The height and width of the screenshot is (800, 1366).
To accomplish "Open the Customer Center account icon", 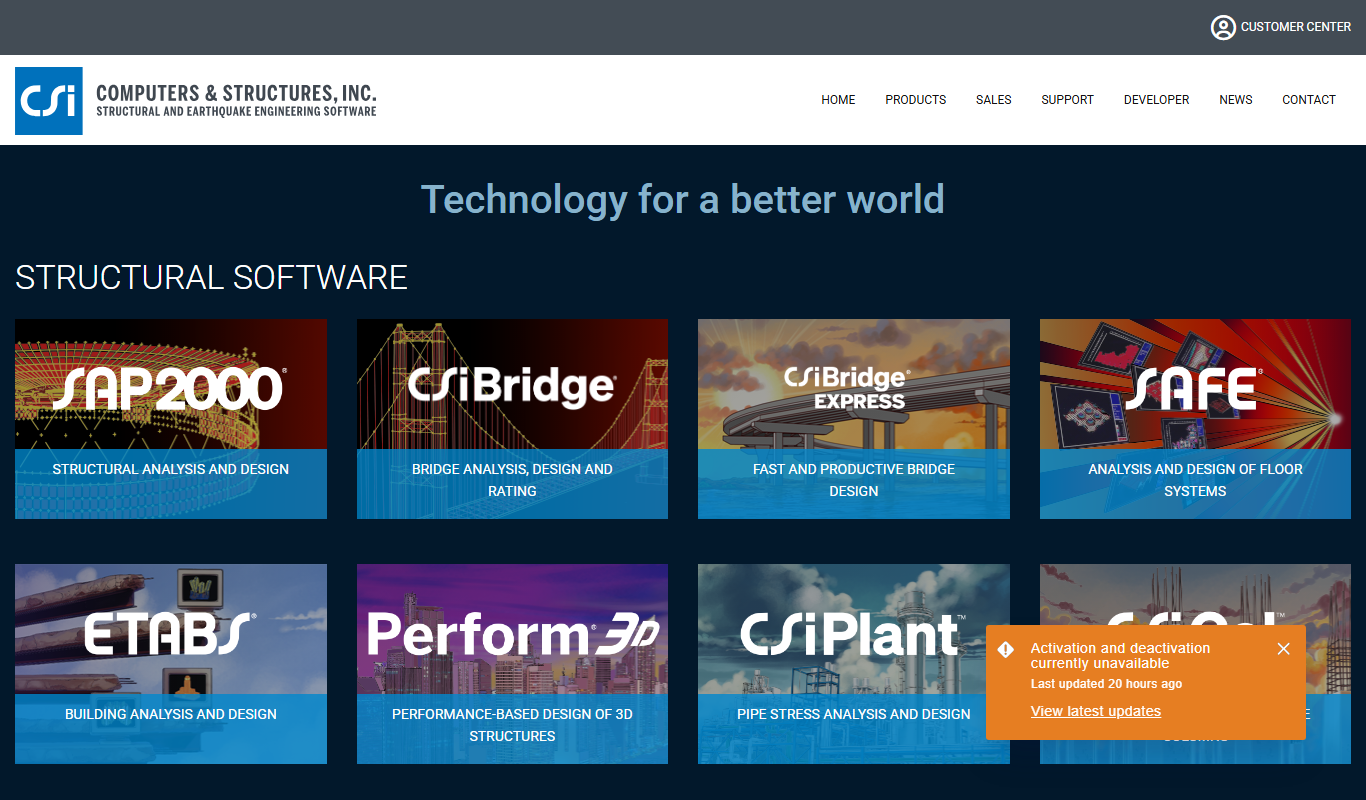I will tap(1223, 27).
